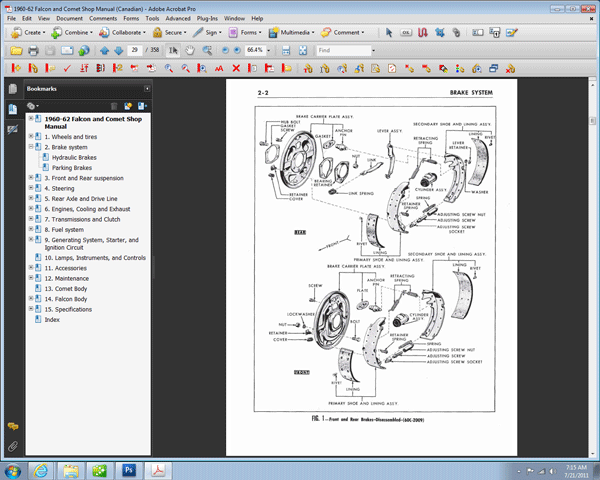Screen dimensions: 600x480
Task: Open the Document menu
Action: [69, 18]
